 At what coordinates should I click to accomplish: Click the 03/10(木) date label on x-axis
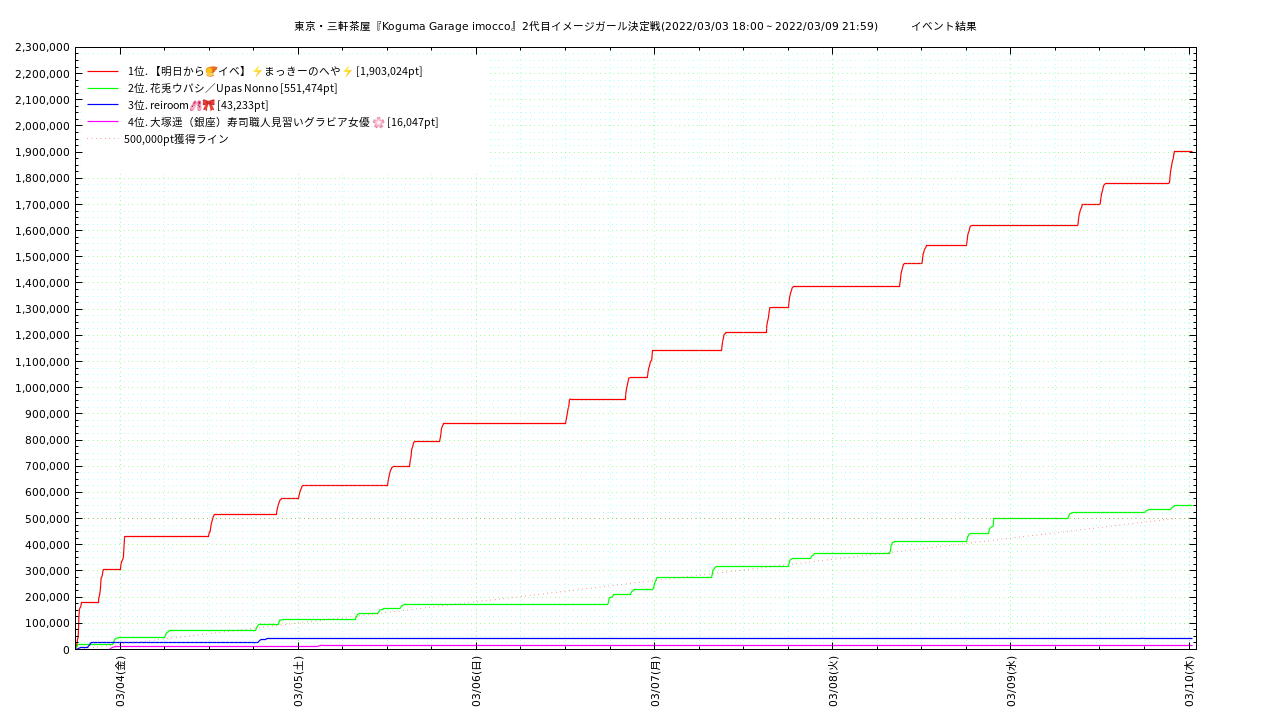tap(1189, 682)
